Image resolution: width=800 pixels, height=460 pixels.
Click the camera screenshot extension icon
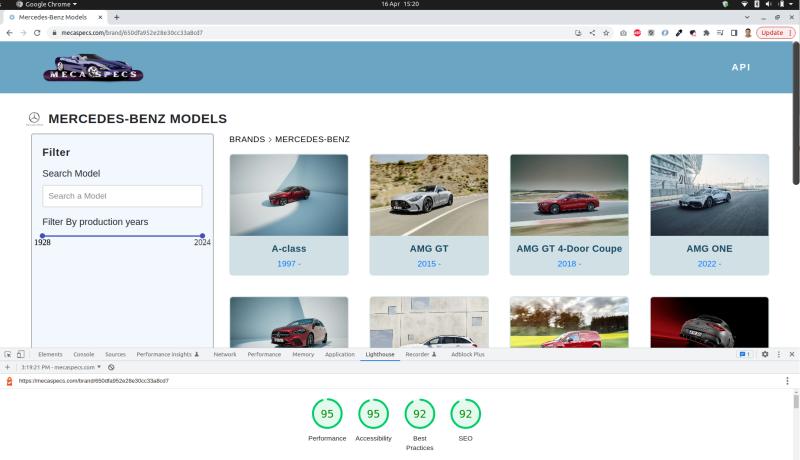623,33
